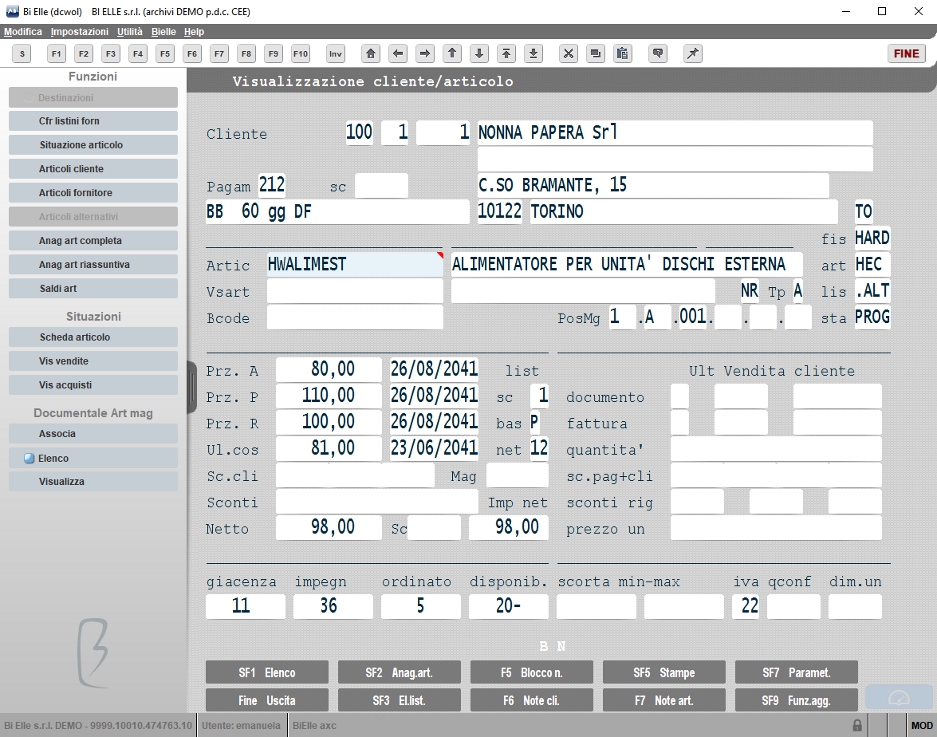Click the empty Bcode input field

tap(355, 317)
